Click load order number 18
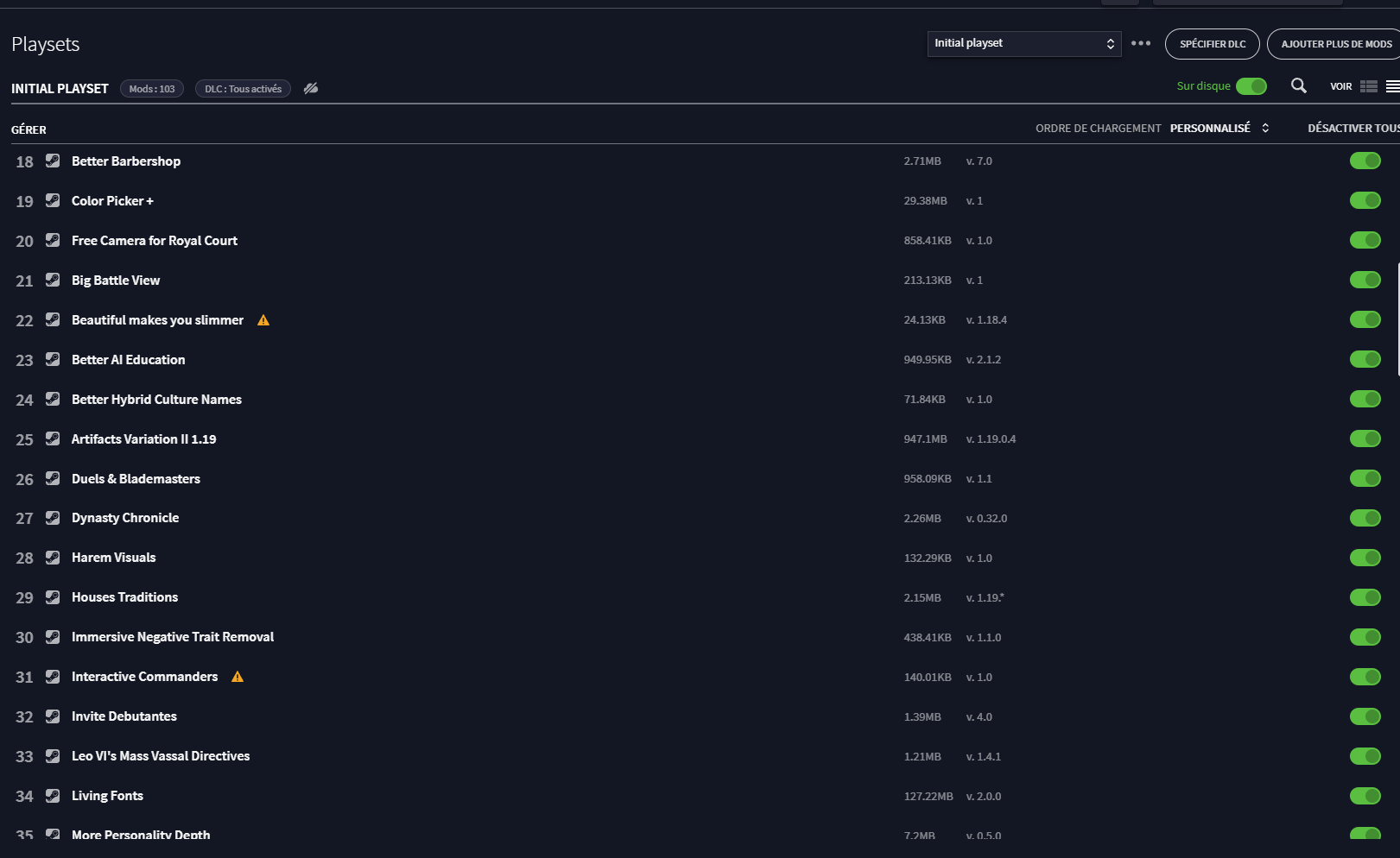This screenshot has width=1400, height=858. 24,161
